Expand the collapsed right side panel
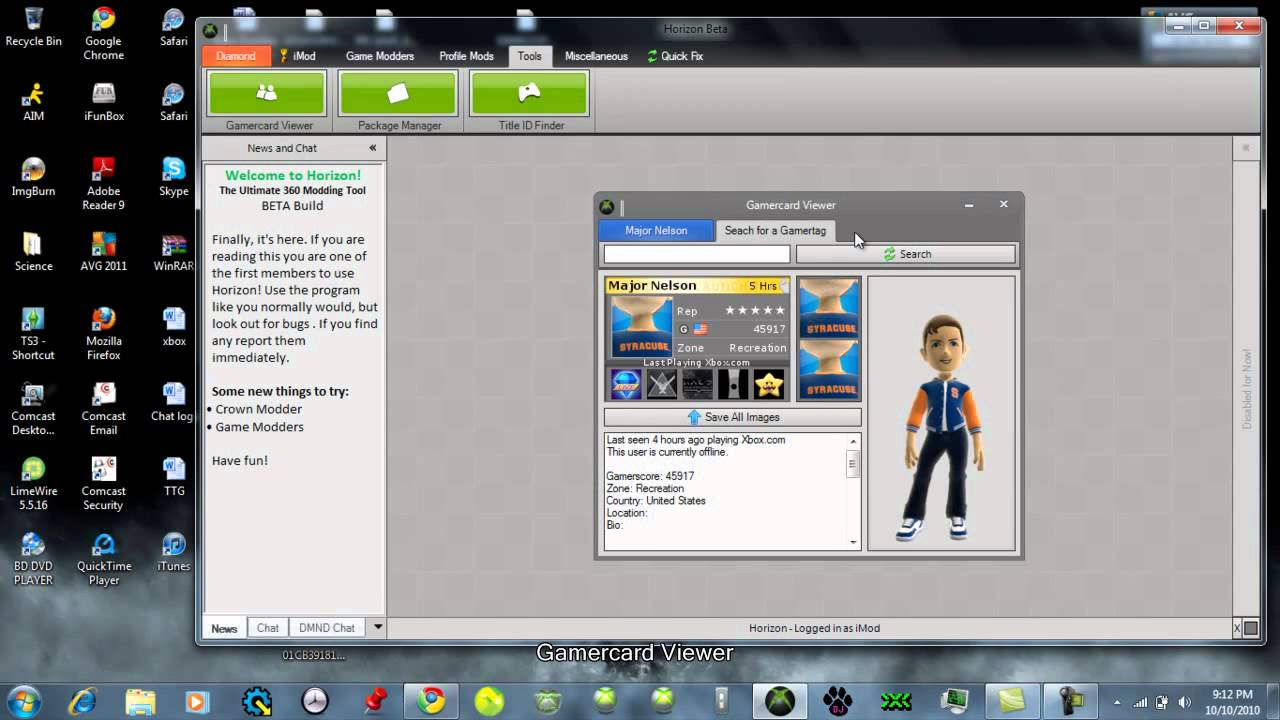The image size is (1280, 720). click(1245, 148)
